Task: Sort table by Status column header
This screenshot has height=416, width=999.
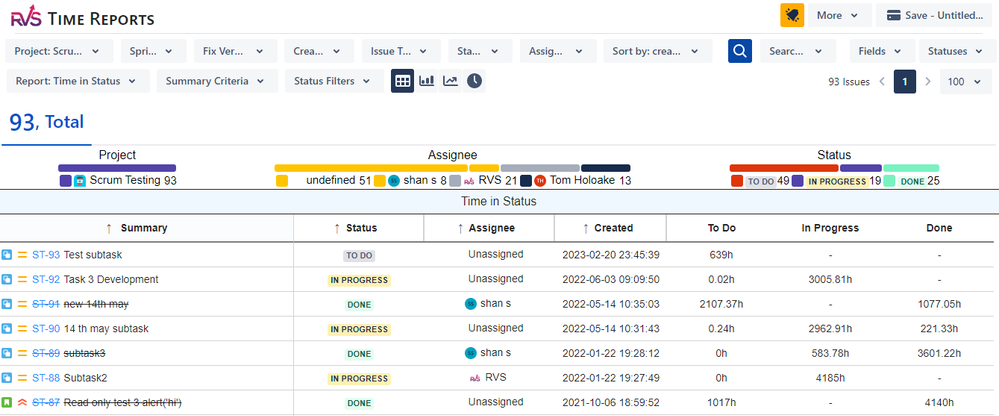Action: click(x=357, y=228)
